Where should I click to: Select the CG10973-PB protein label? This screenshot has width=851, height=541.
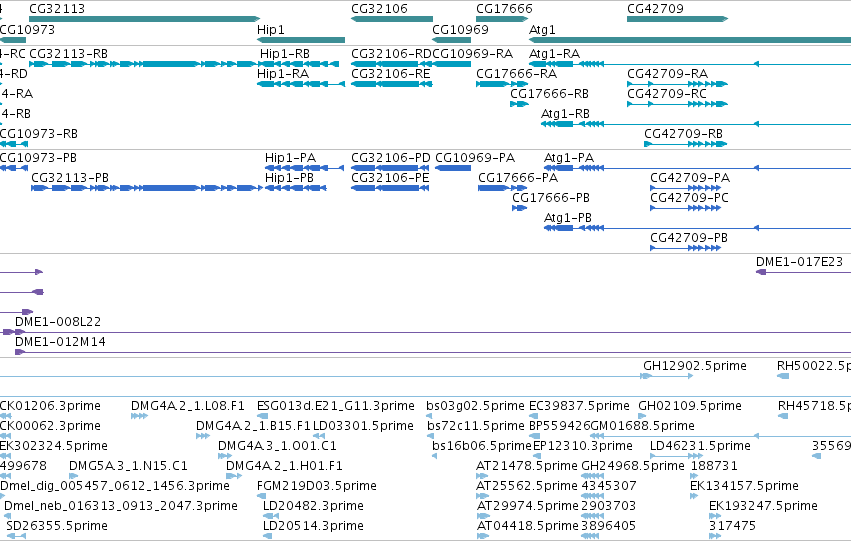pyautogui.click(x=38, y=158)
